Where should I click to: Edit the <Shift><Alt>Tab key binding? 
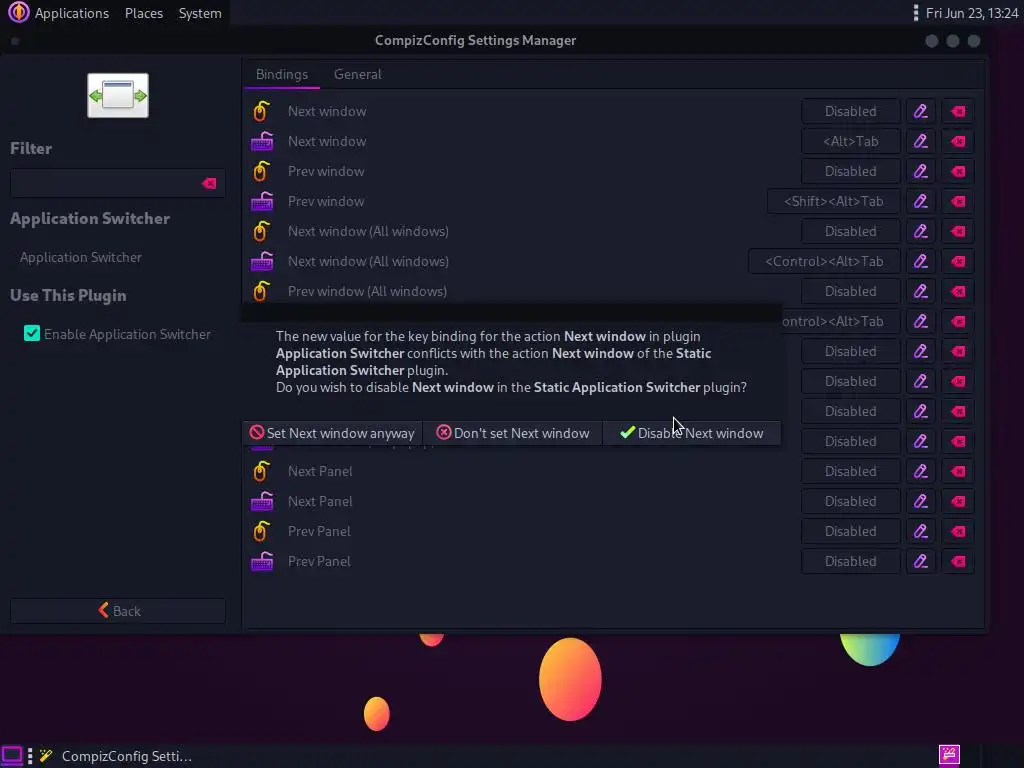[x=921, y=201]
